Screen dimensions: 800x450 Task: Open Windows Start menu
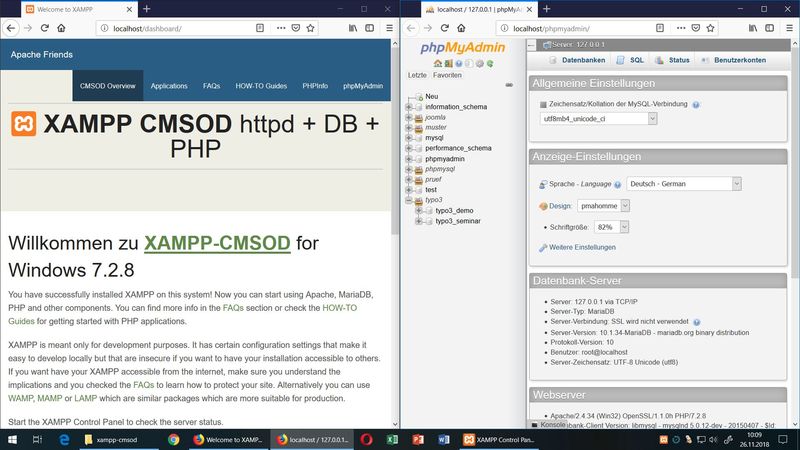click(x=12, y=439)
